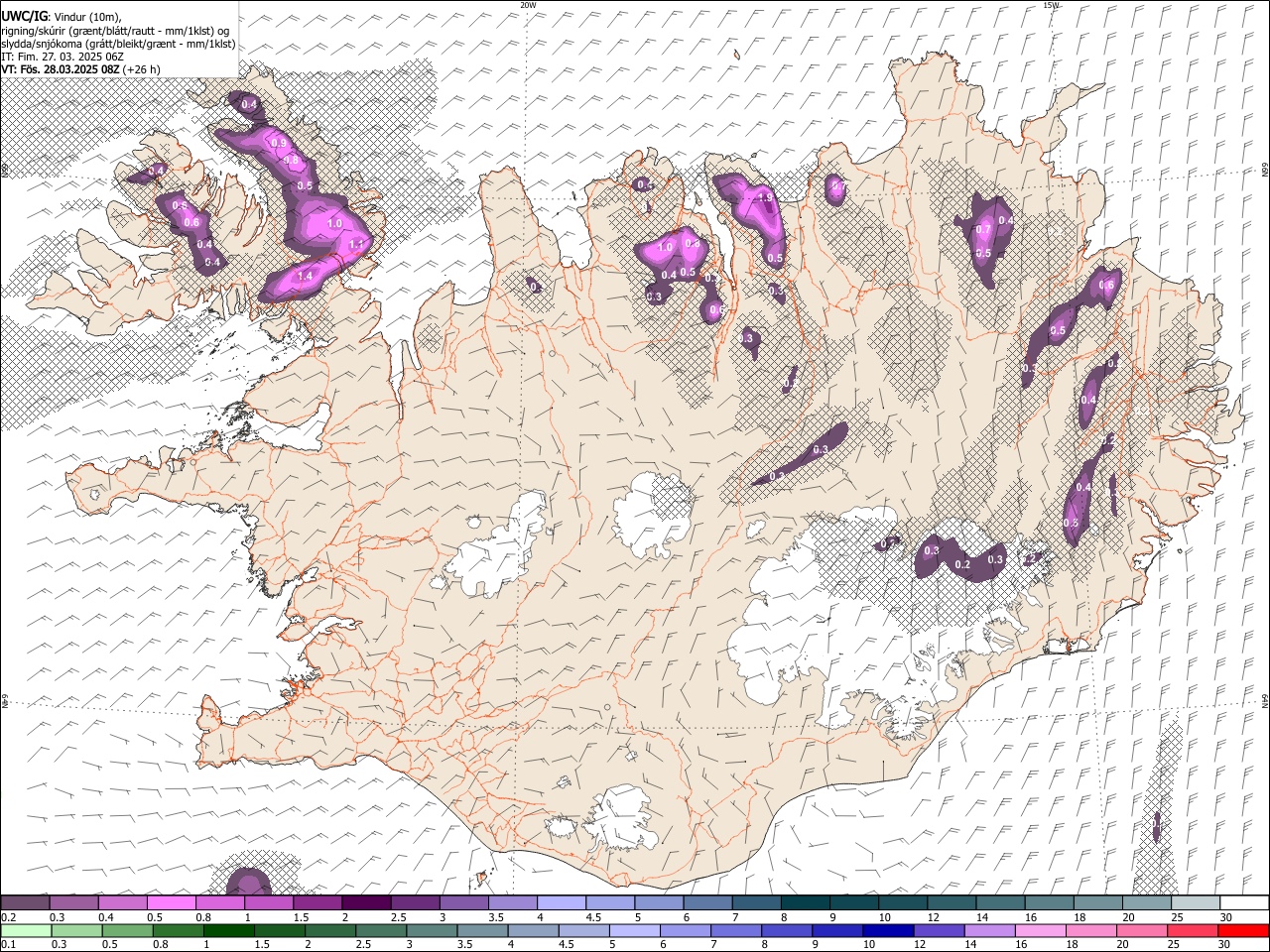Click the 'slydda/snjókoma' legend description line
The image size is (1270, 952).
(118, 44)
